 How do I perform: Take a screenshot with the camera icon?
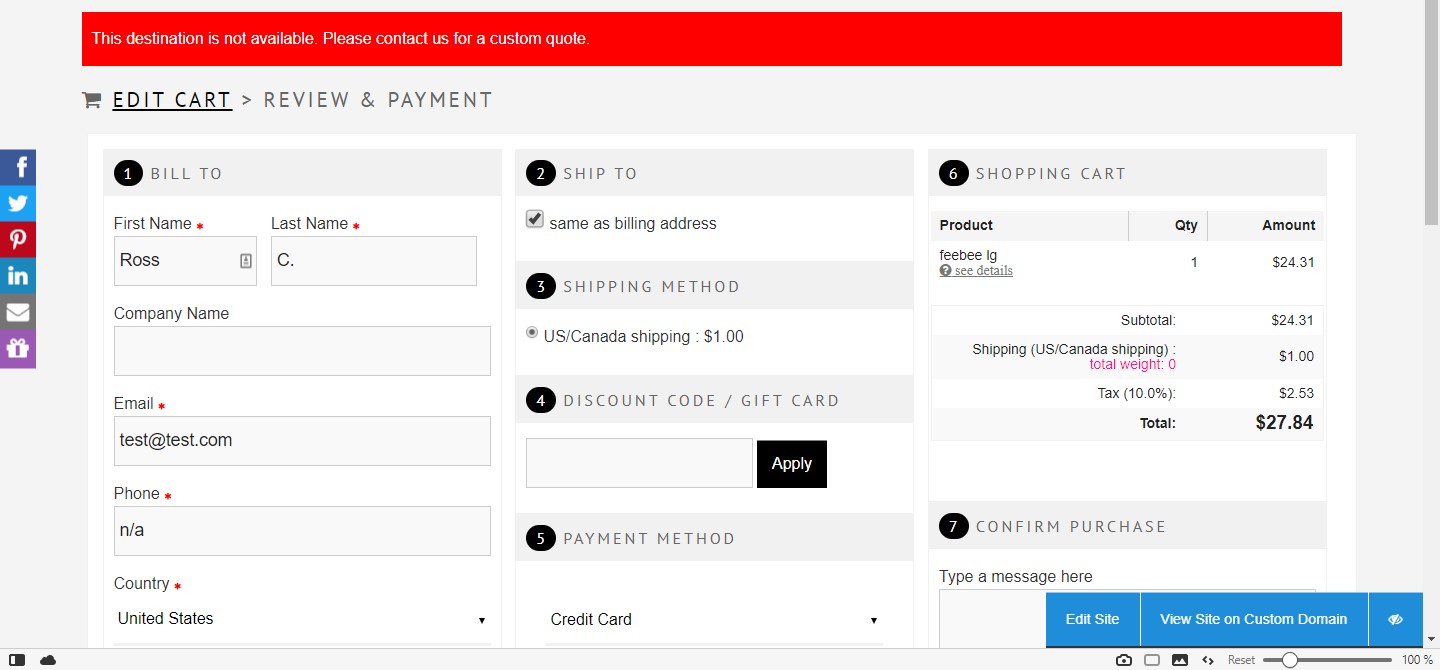1124,660
